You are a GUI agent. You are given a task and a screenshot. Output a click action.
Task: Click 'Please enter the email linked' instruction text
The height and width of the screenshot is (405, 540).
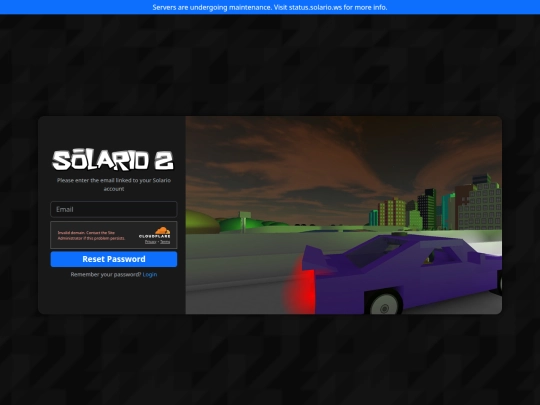[x=114, y=185]
